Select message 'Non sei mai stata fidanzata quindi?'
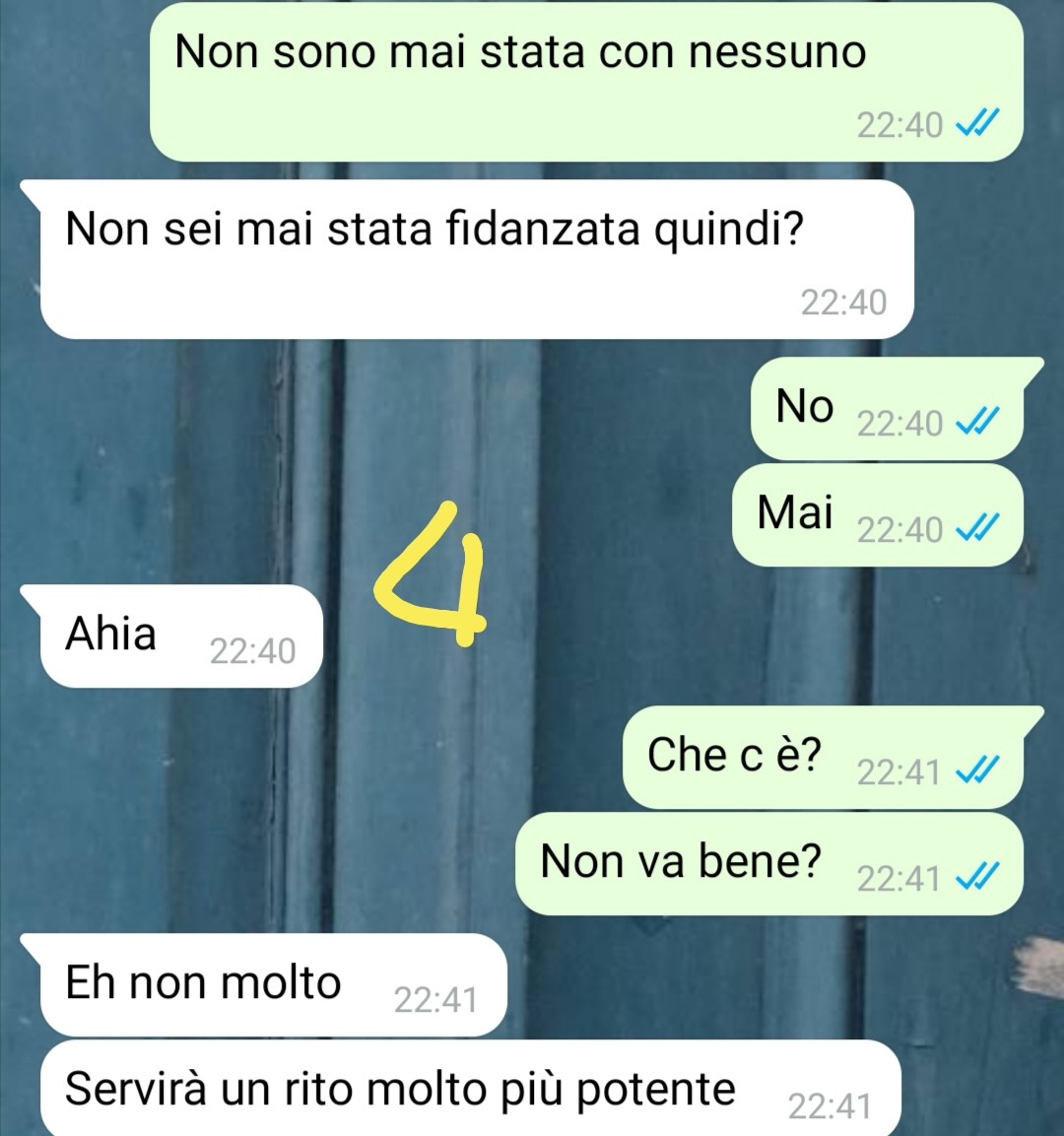Screen dimensions: 1064x1136 click(x=477, y=259)
